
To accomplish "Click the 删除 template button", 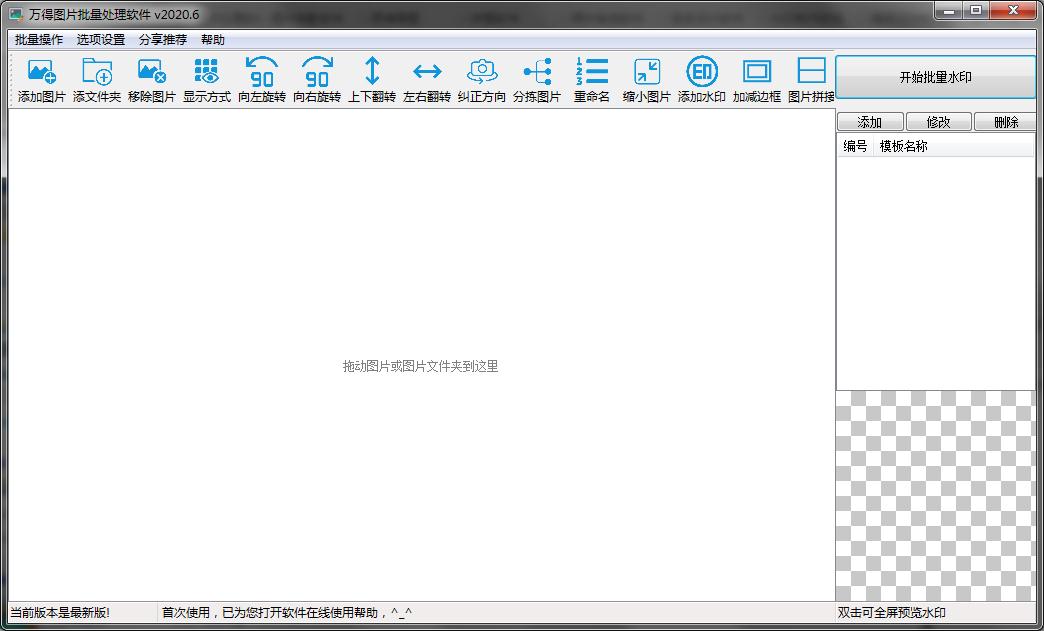I will pos(1005,122).
